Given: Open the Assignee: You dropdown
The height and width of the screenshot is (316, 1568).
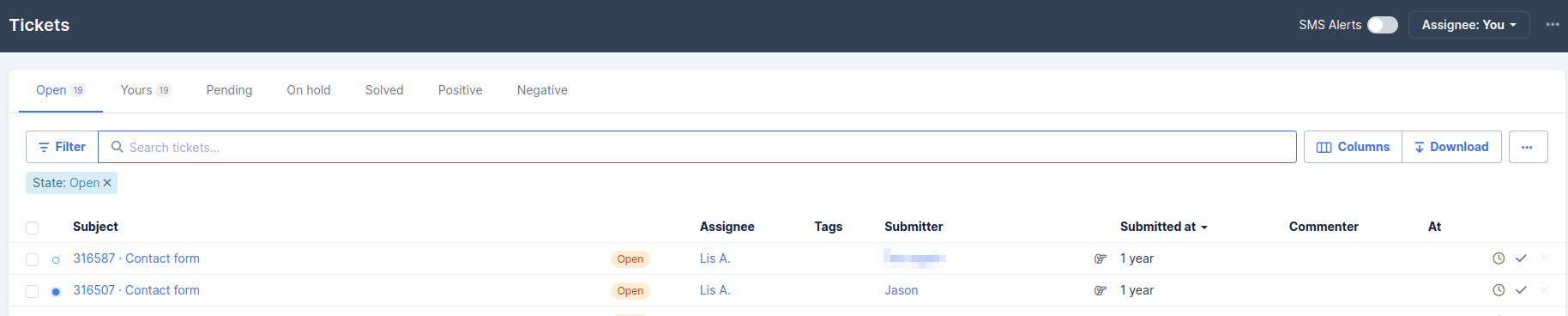Looking at the screenshot, I should pos(1468,25).
